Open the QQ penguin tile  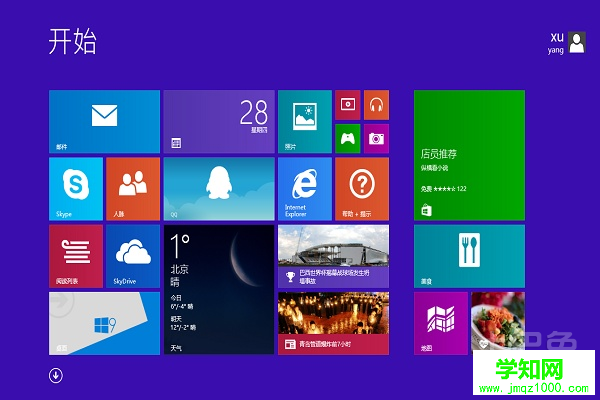219,189
